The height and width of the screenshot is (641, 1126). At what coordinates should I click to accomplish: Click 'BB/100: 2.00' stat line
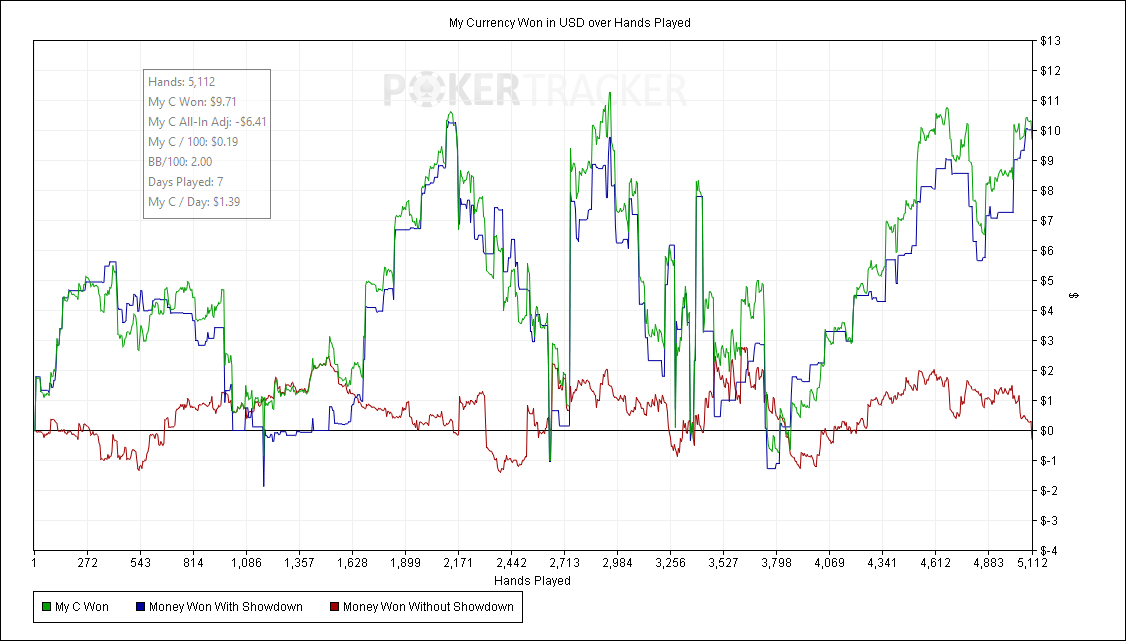click(180, 162)
